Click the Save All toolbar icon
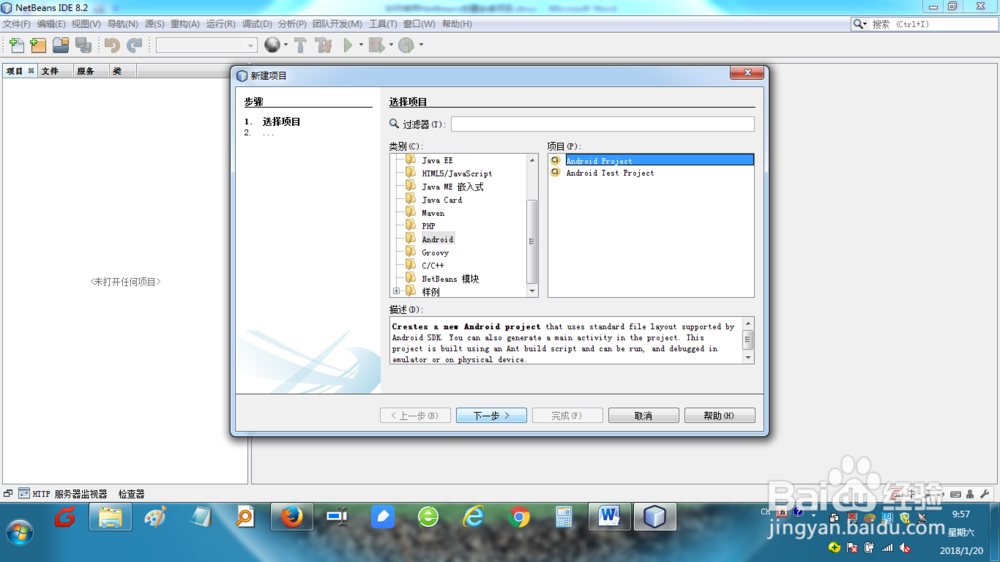This screenshot has width=1000, height=562. tap(83, 45)
